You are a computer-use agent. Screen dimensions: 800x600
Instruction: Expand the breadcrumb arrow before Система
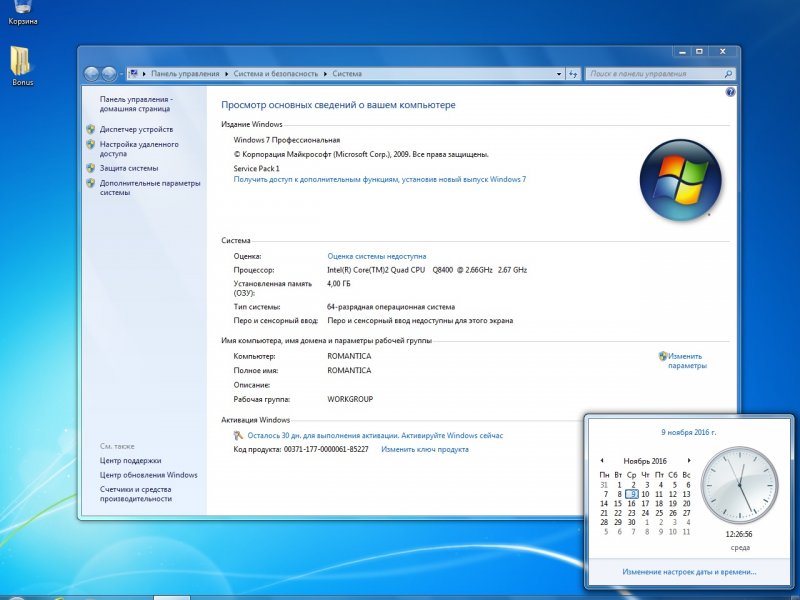pyautogui.click(x=326, y=74)
